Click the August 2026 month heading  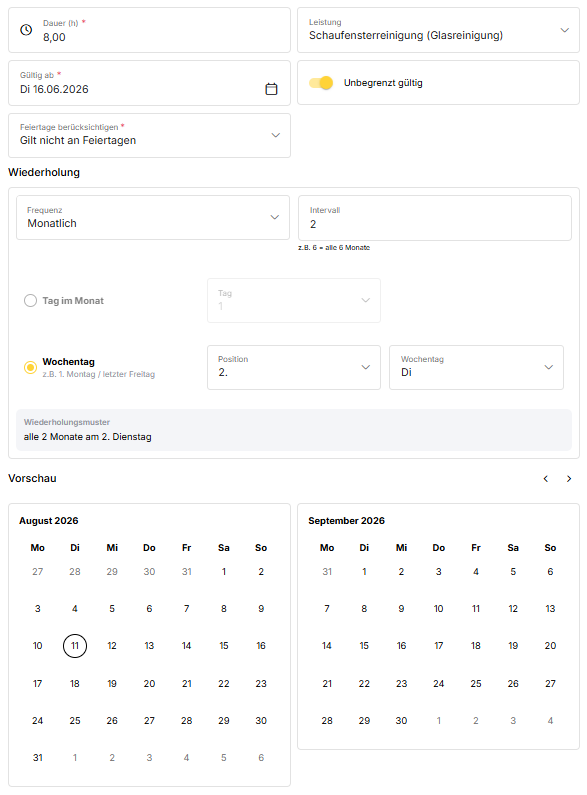(x=49, y=521)
